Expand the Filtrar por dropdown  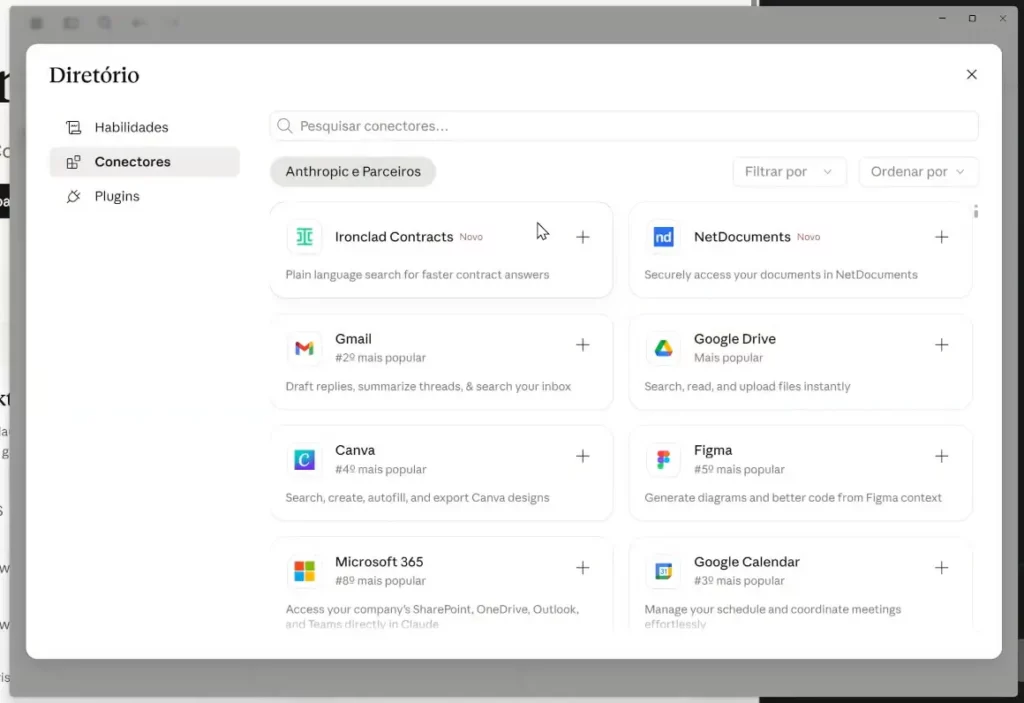coord(789,171)
